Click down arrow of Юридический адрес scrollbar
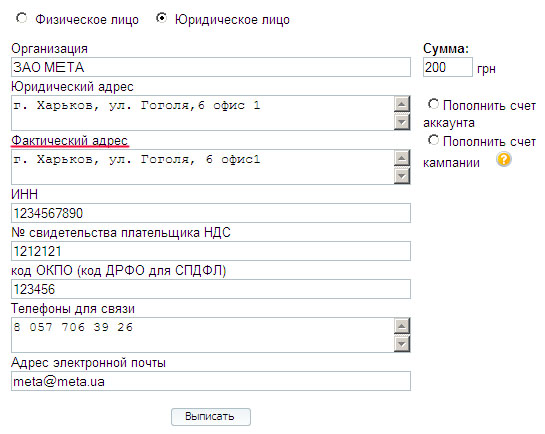 402,122
